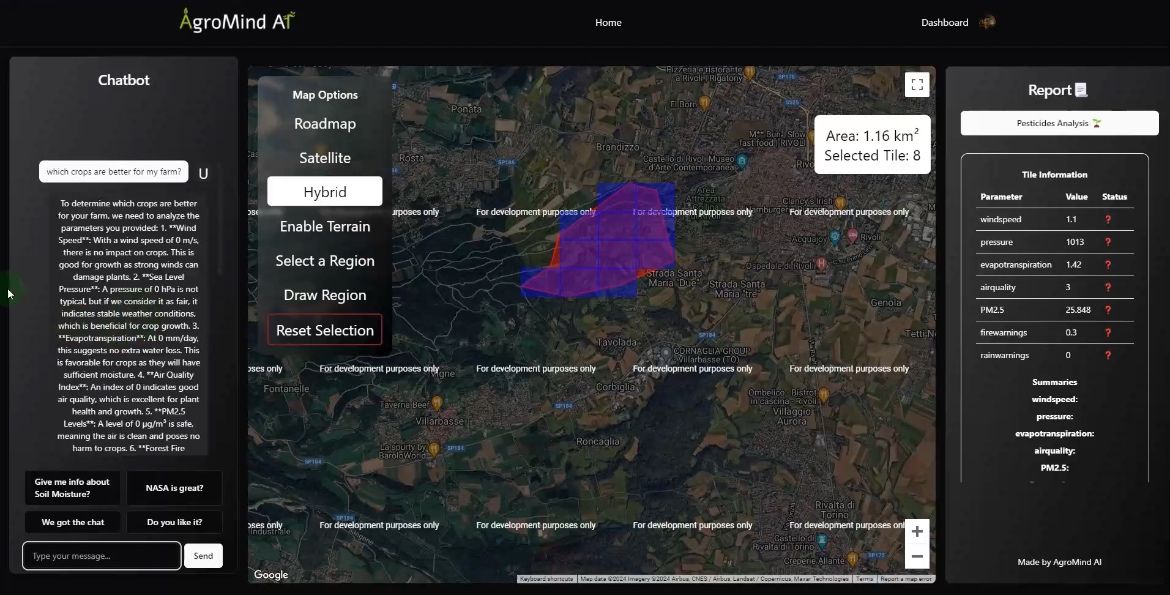This screenshot has height=595, width=1170.
Task: Switch map to Roadmap view
Action: pos(325,124)
